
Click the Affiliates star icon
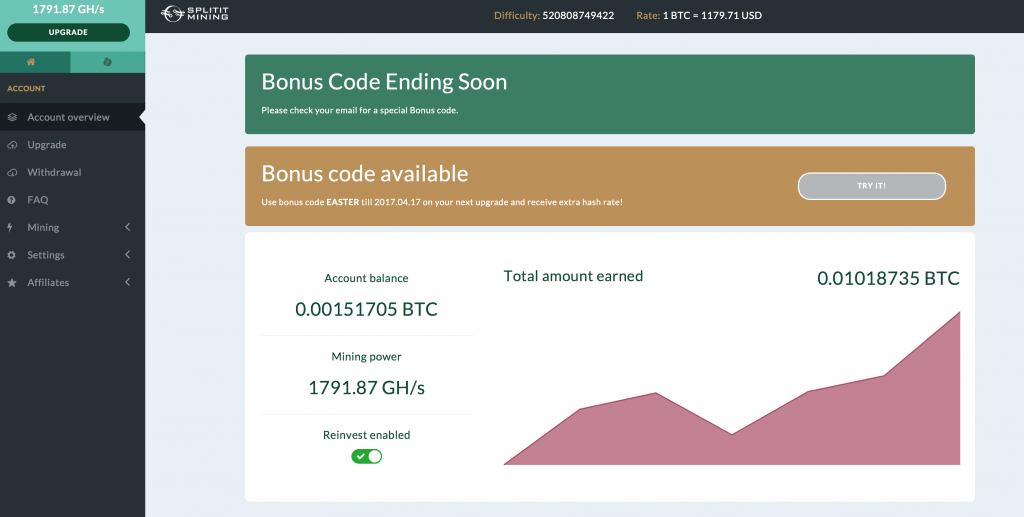(x=12, y=283)
